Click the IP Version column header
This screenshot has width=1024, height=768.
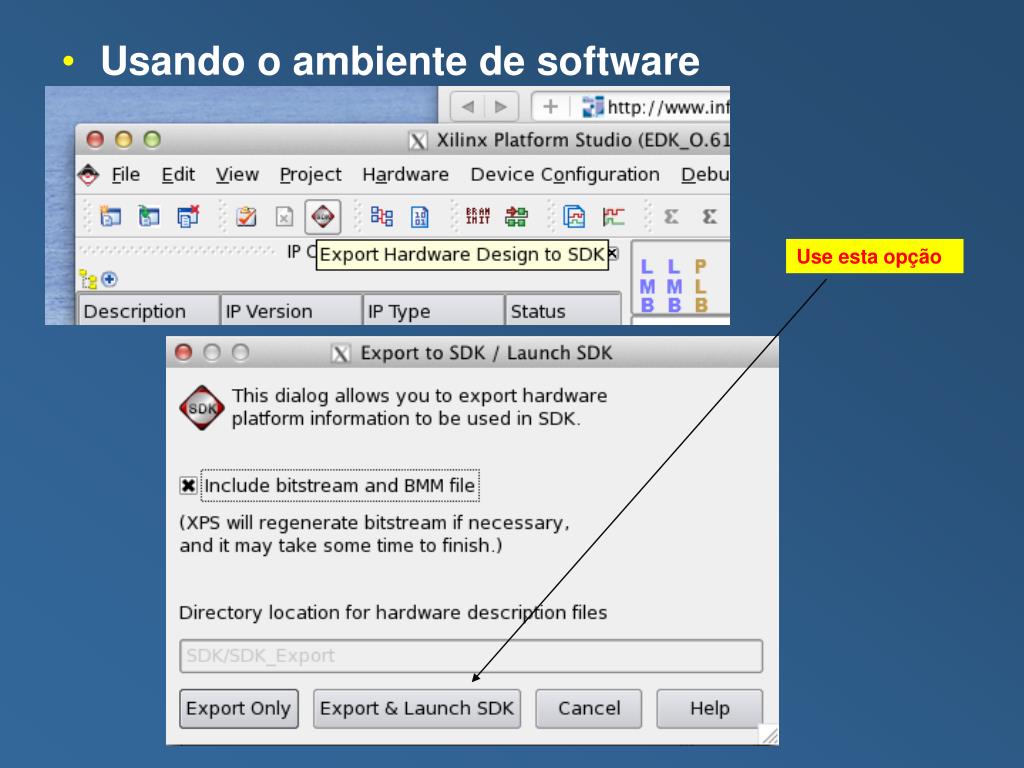(x=291, y=310)
